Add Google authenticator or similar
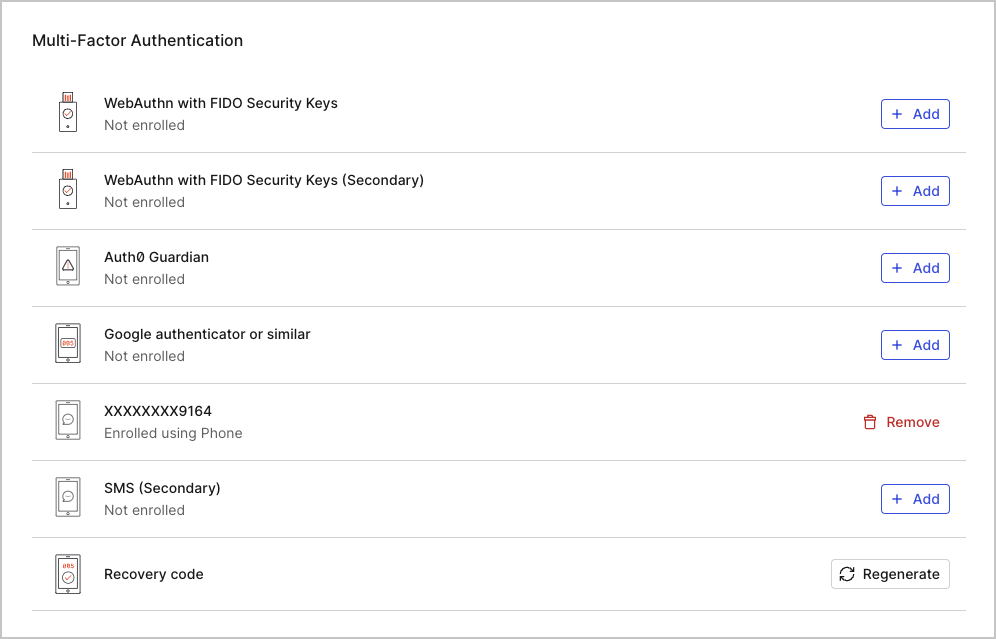The width and height of the screenshot is (996, 639). coord(915,344)
